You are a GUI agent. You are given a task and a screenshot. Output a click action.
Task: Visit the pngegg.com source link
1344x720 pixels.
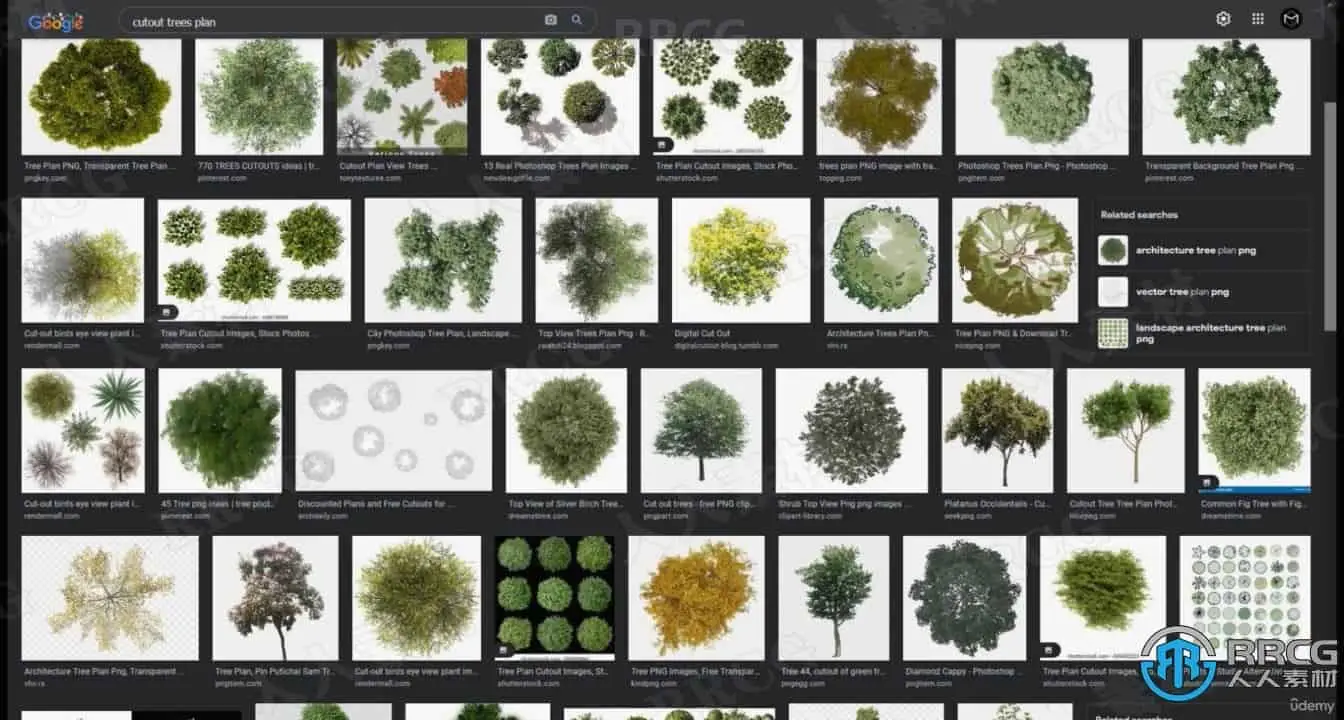coord(804,683)
